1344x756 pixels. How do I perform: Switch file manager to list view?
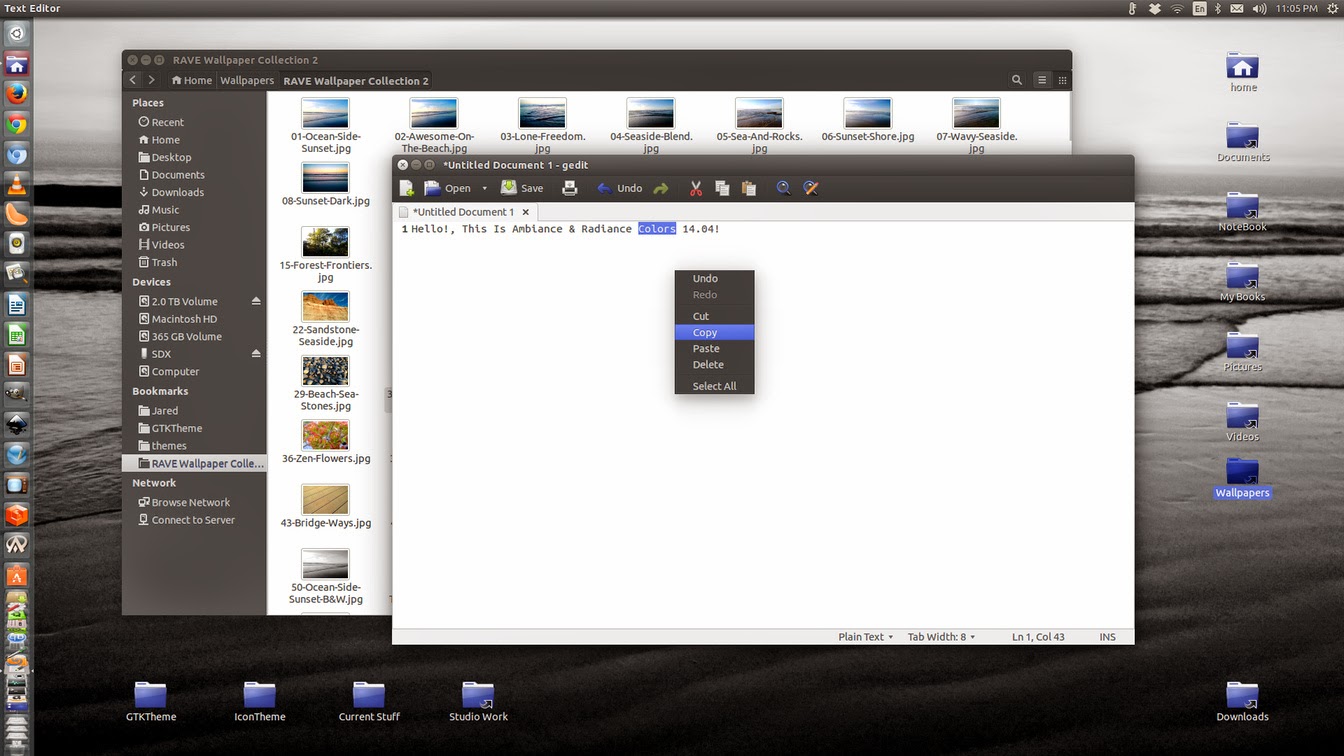coord(1042,80)
